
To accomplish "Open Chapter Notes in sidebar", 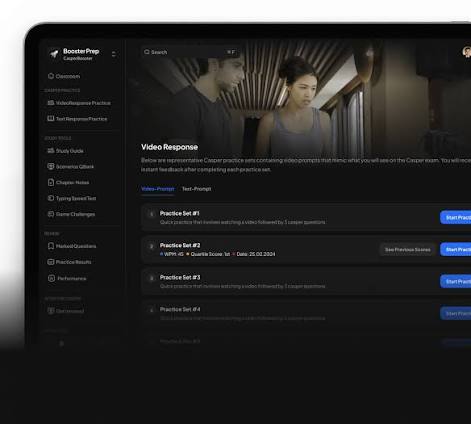I will (x=68, y=182).
